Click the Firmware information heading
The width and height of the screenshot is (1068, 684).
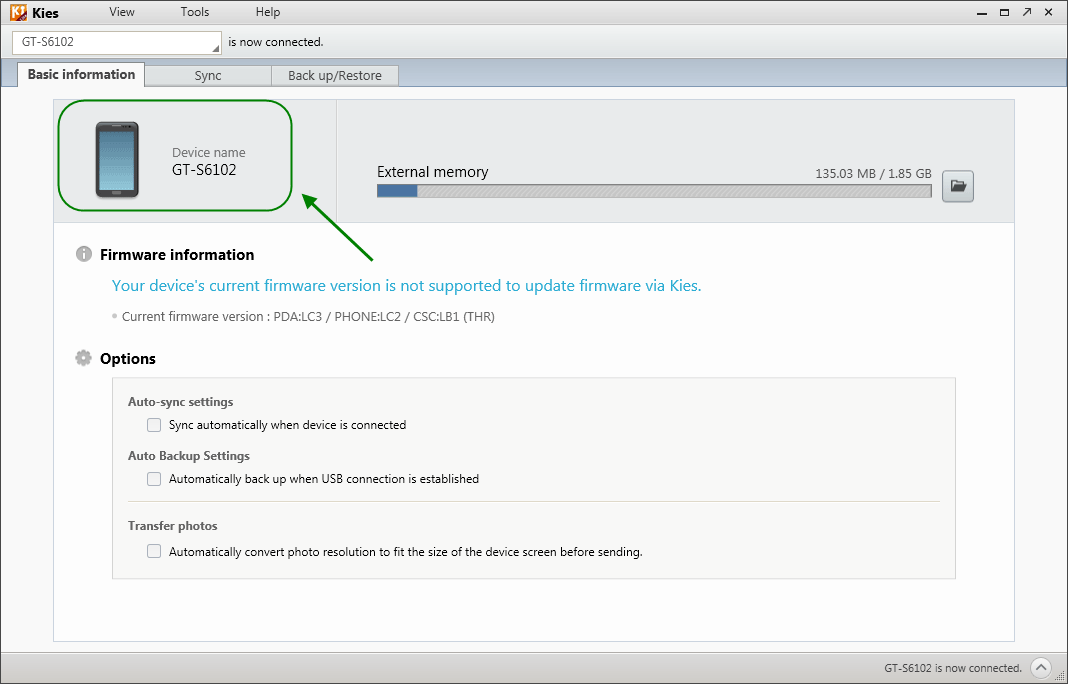(x=177, y=255)
